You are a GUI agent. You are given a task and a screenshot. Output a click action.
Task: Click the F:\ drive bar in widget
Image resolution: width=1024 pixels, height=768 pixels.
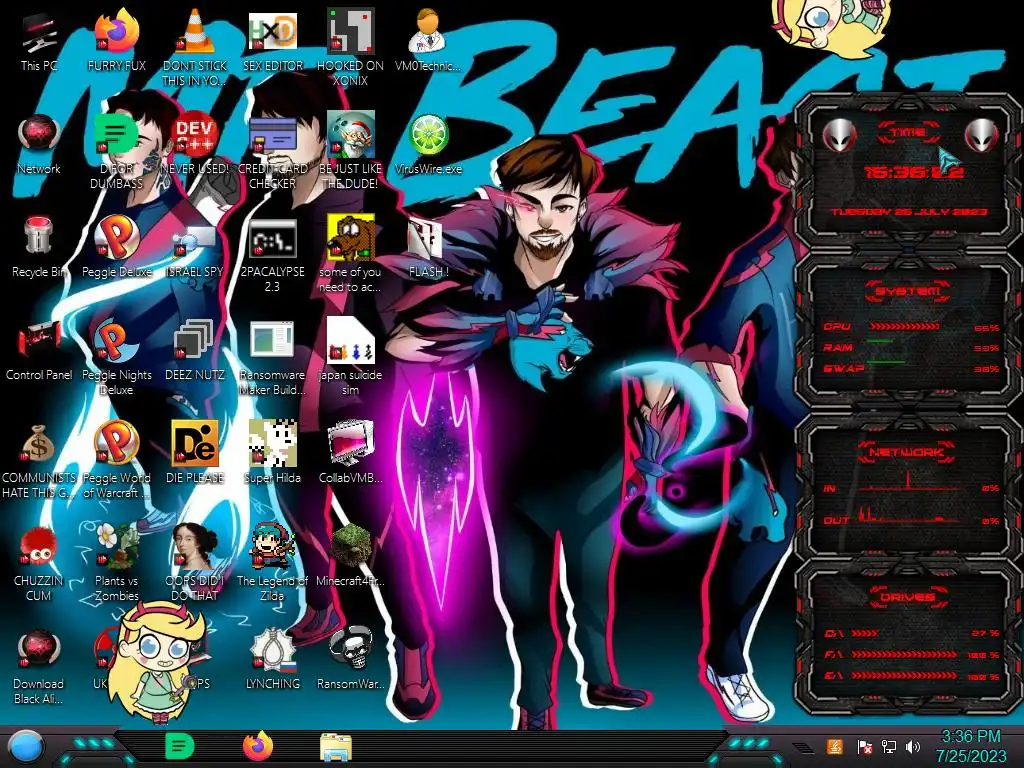(x=904, y=654)
